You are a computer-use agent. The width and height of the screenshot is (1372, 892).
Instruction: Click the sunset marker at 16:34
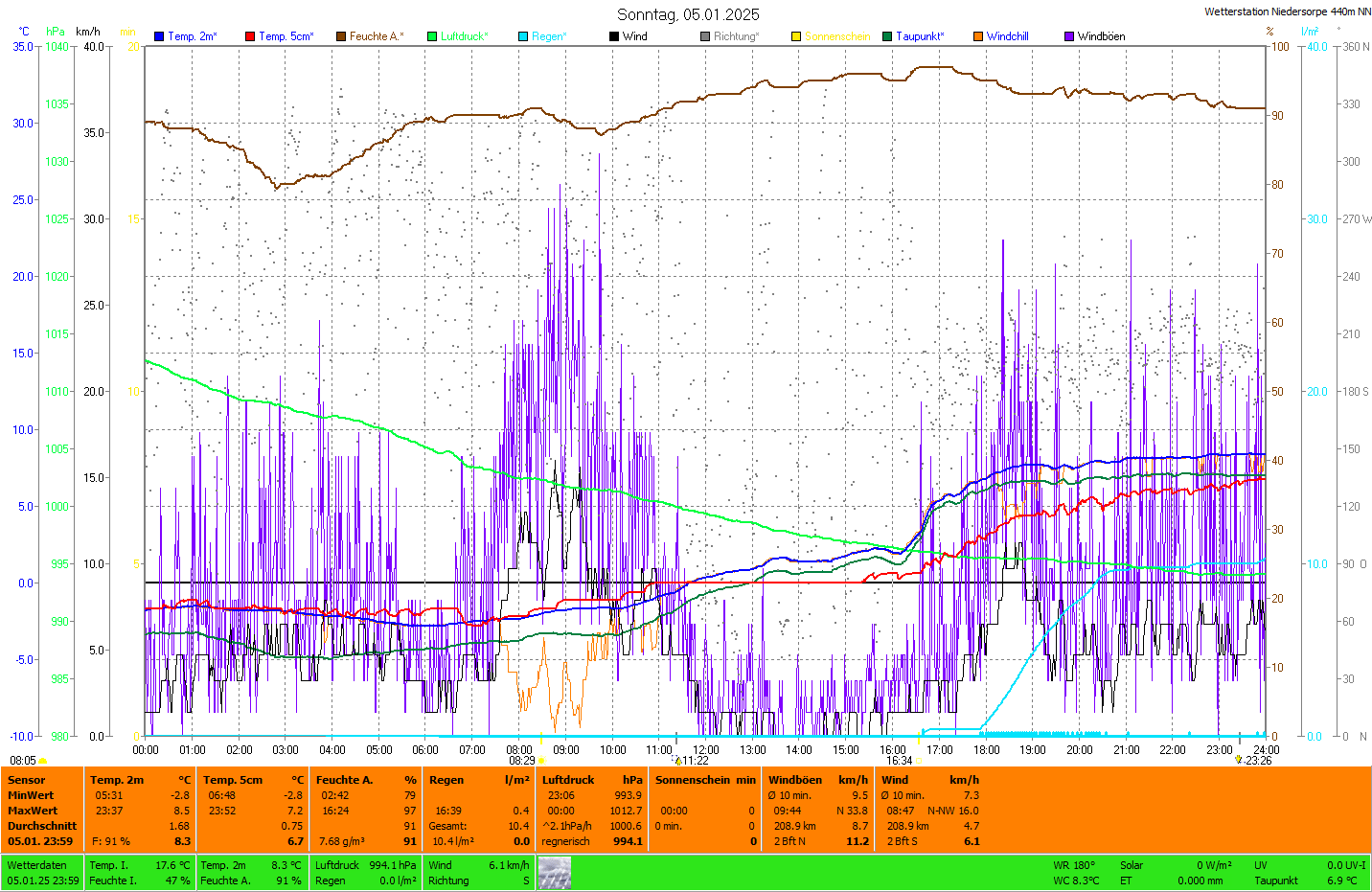pyautogui.click(x=918, y=761)
